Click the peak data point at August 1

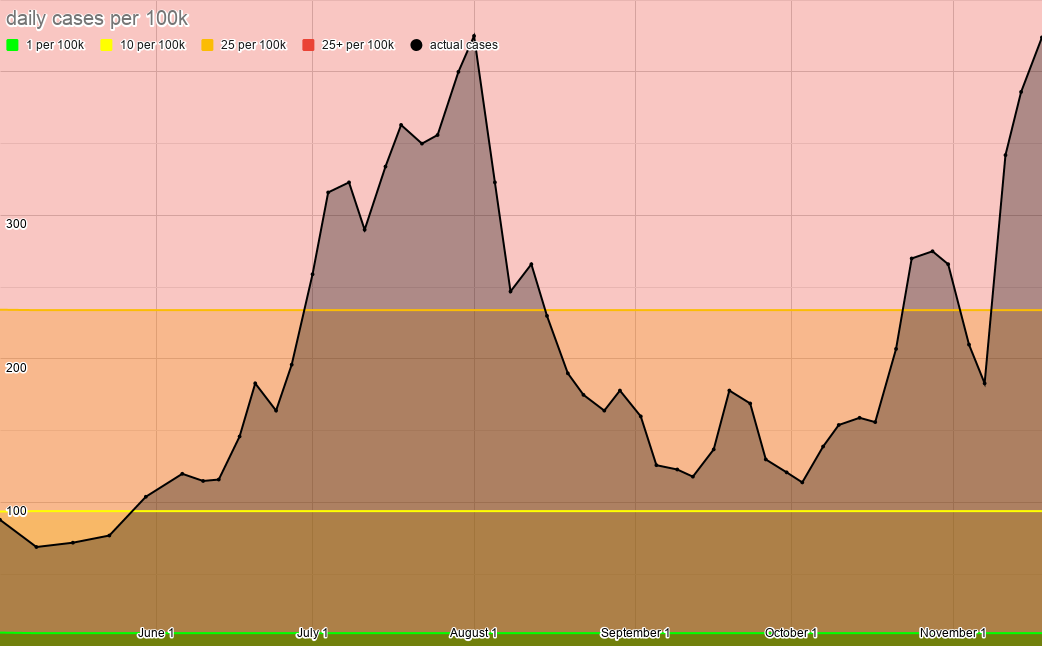pos(474,36)
